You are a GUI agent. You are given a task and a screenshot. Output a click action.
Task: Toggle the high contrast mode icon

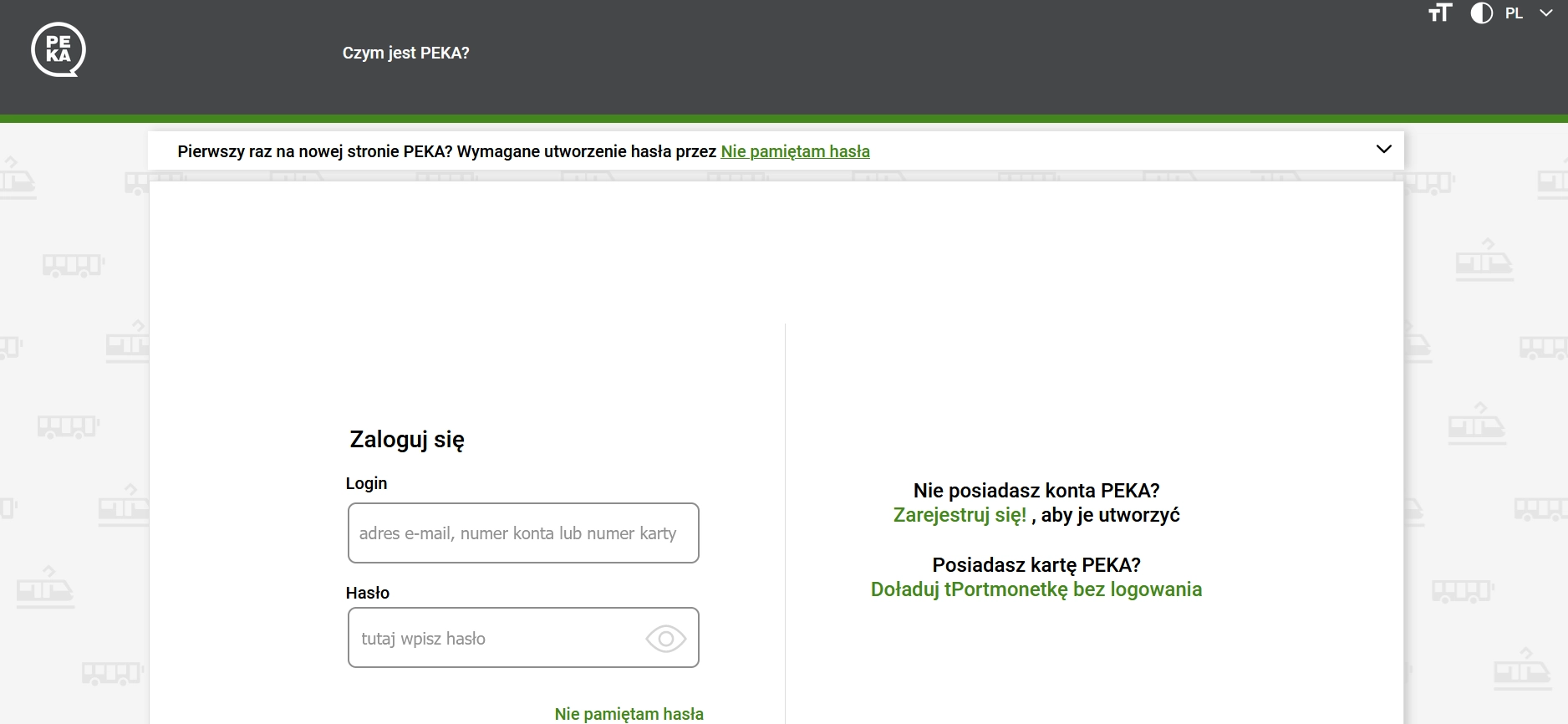coord(1481,13)
